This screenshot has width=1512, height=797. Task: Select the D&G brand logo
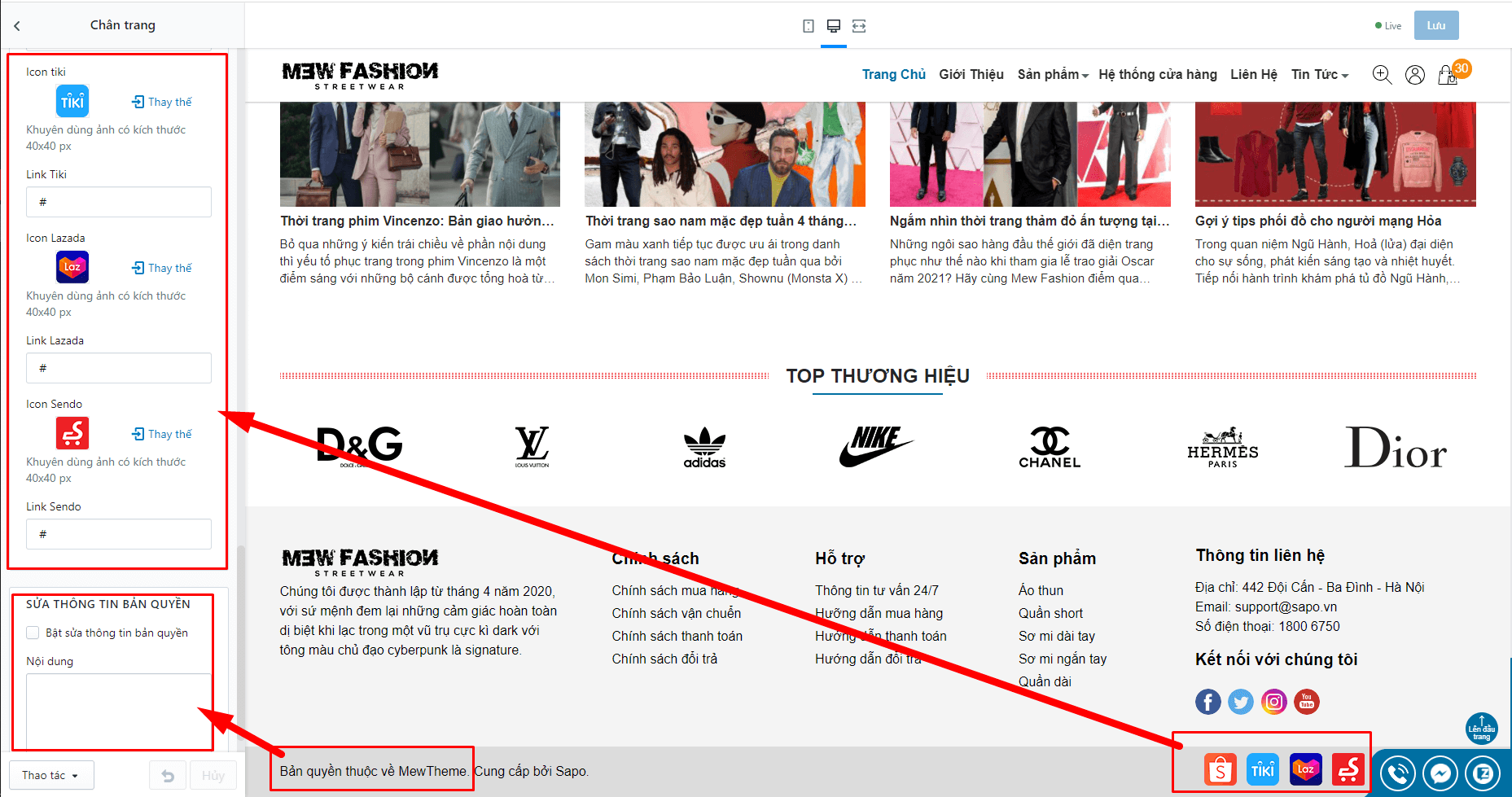point(359,446)
